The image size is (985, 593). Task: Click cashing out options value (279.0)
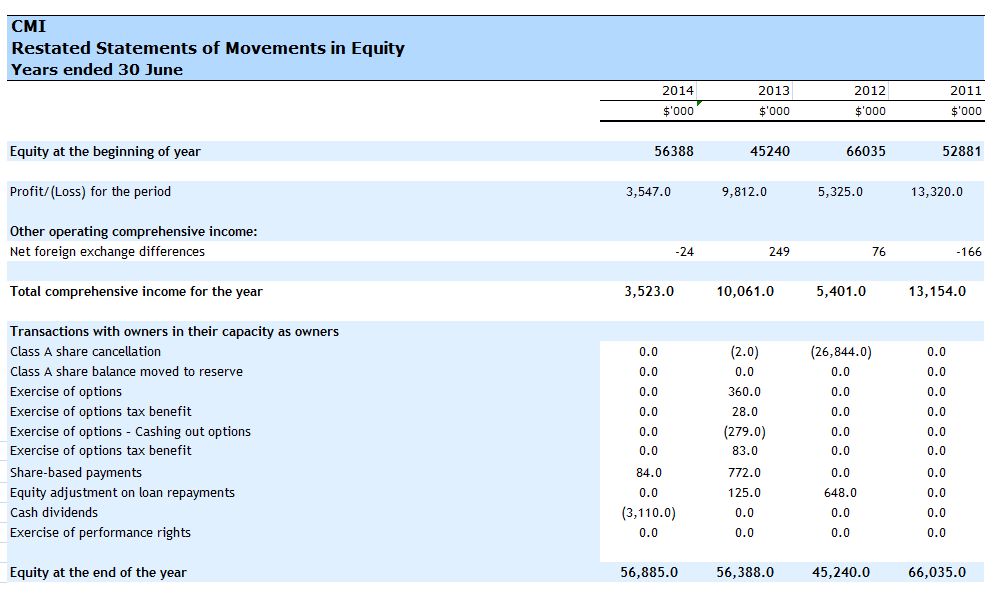tap(744, 432)
